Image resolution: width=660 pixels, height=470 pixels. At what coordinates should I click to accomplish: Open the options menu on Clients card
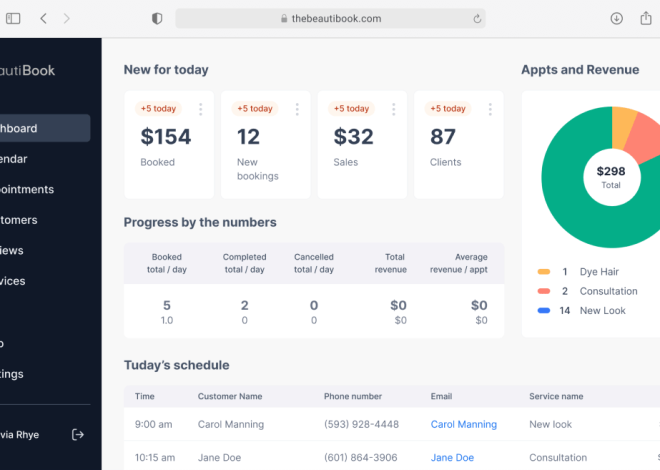490,109
